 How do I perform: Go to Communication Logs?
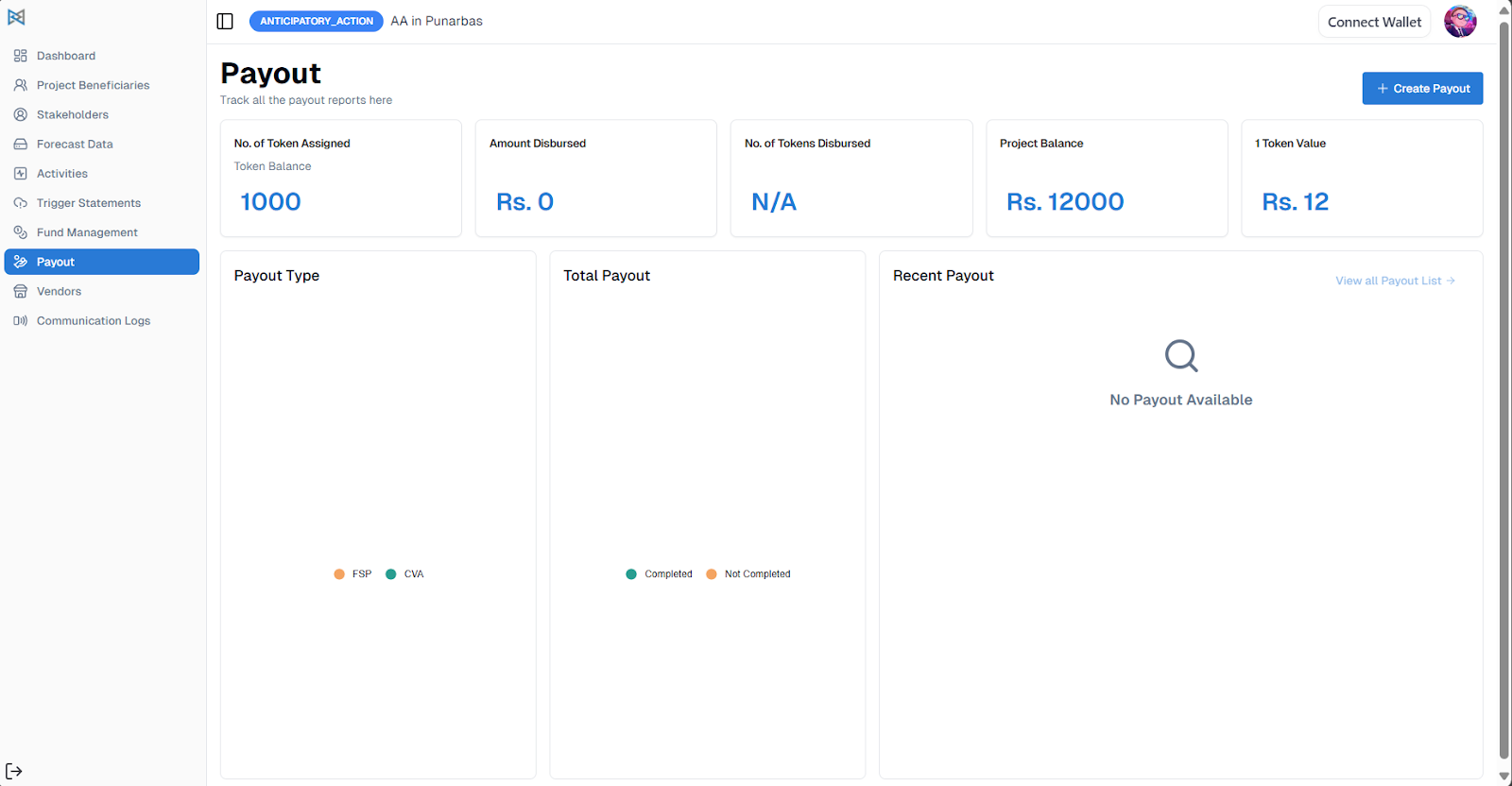pos(101,320)
